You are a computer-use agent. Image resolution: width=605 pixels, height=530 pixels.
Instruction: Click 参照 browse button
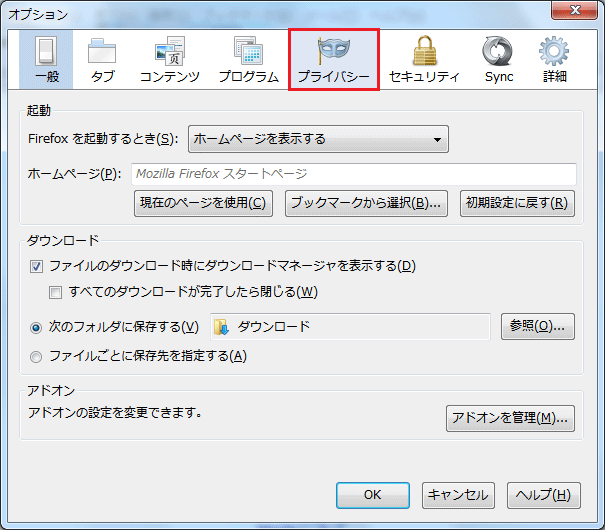(x=537, y=326)
